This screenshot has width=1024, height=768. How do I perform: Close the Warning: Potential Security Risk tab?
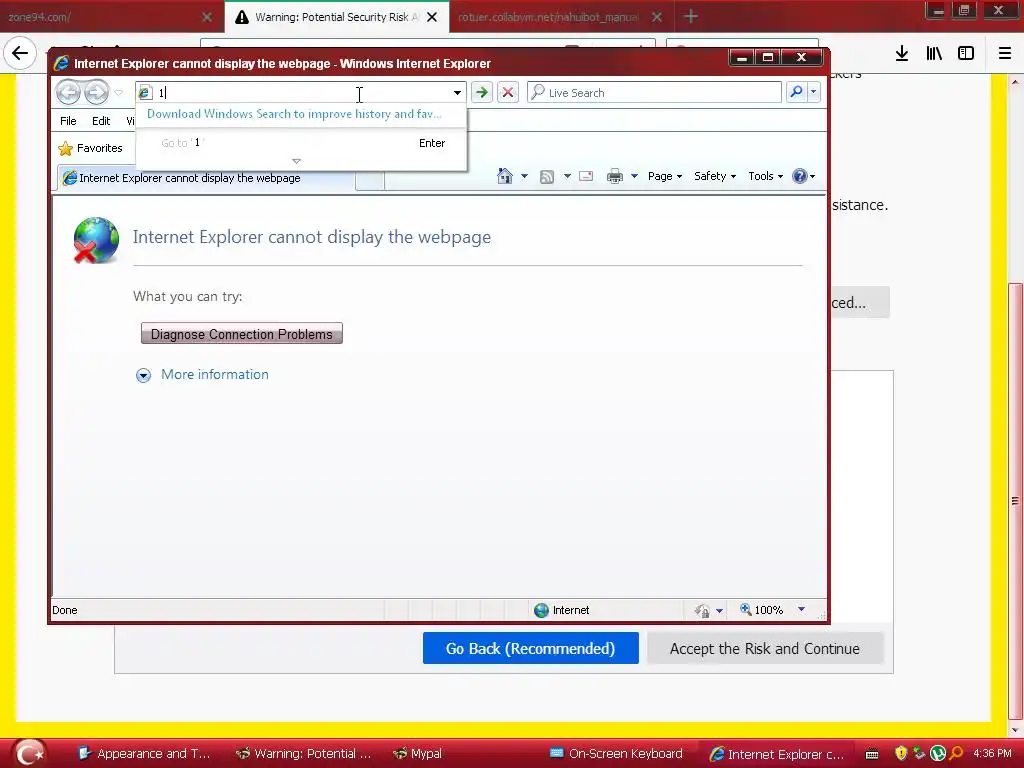[432, 17]
